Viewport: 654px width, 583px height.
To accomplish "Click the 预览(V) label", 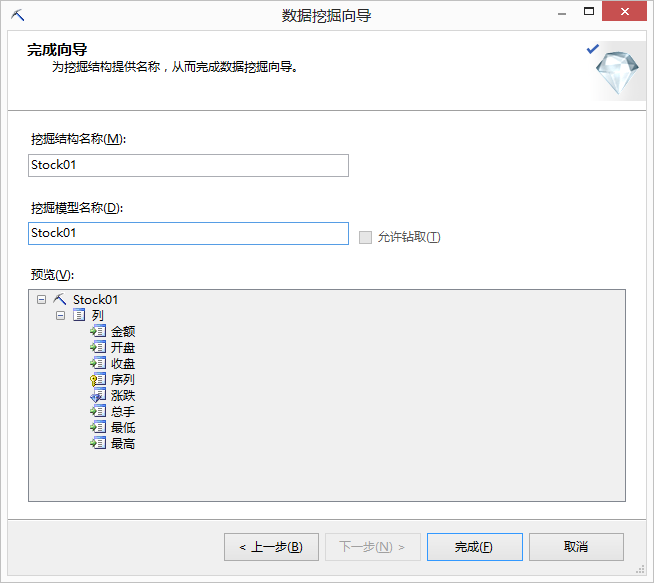I will pos(52,275).
